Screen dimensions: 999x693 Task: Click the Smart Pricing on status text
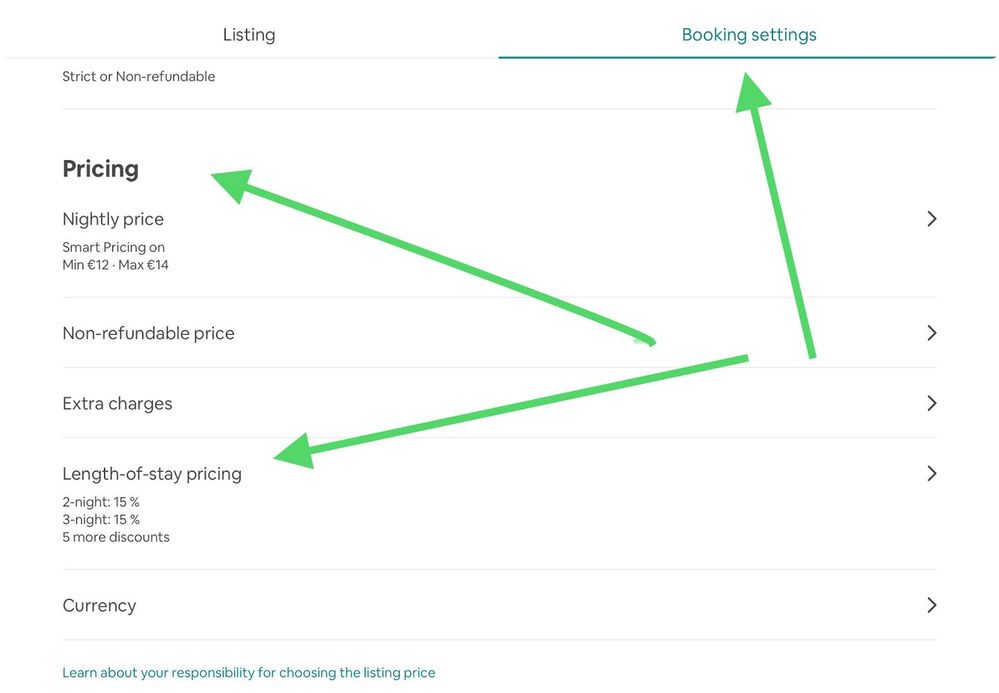[x=113, y=247]
